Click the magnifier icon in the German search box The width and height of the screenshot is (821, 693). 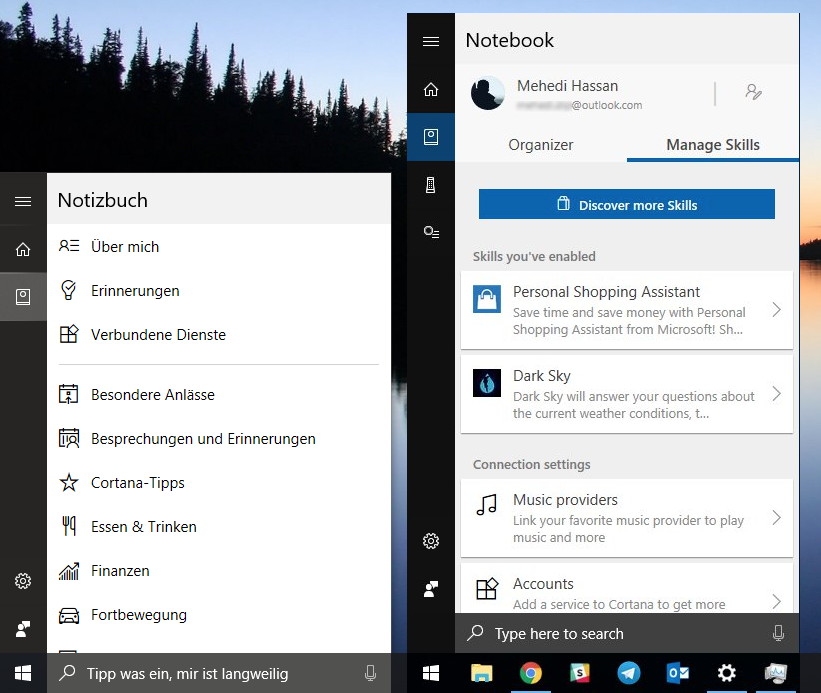pyautogui.click(x=68, y=673)
